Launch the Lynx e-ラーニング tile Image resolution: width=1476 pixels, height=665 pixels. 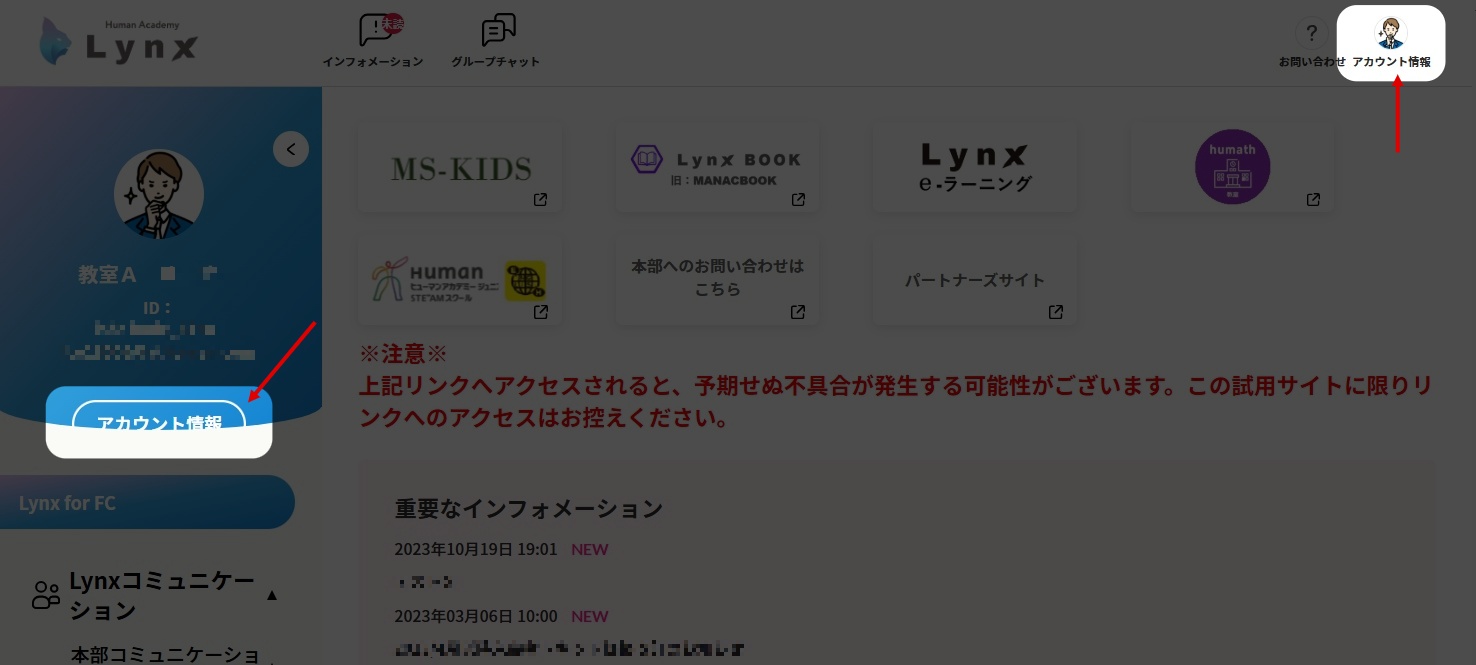click(x=975, y=168)
